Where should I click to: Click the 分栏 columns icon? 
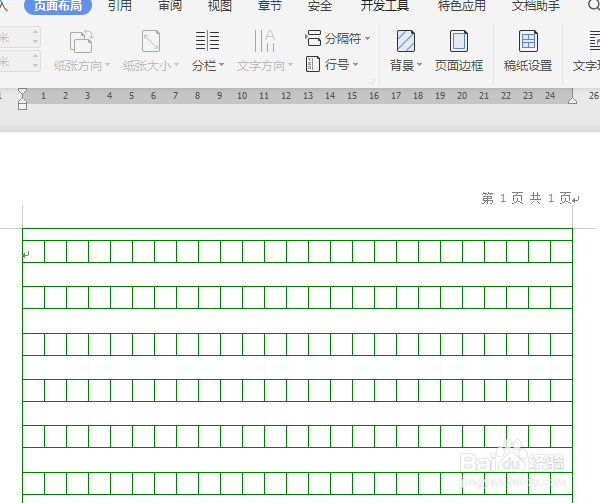[x=207, y=41]
